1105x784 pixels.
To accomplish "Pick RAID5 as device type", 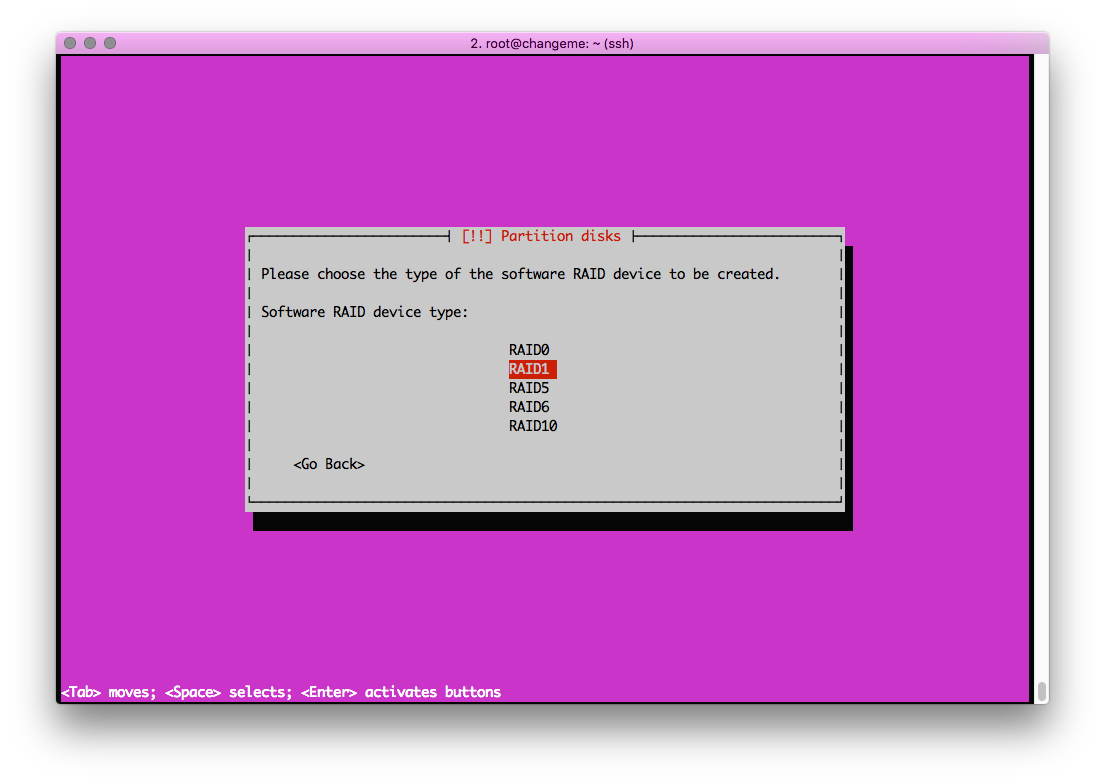I will pos(529,388).
